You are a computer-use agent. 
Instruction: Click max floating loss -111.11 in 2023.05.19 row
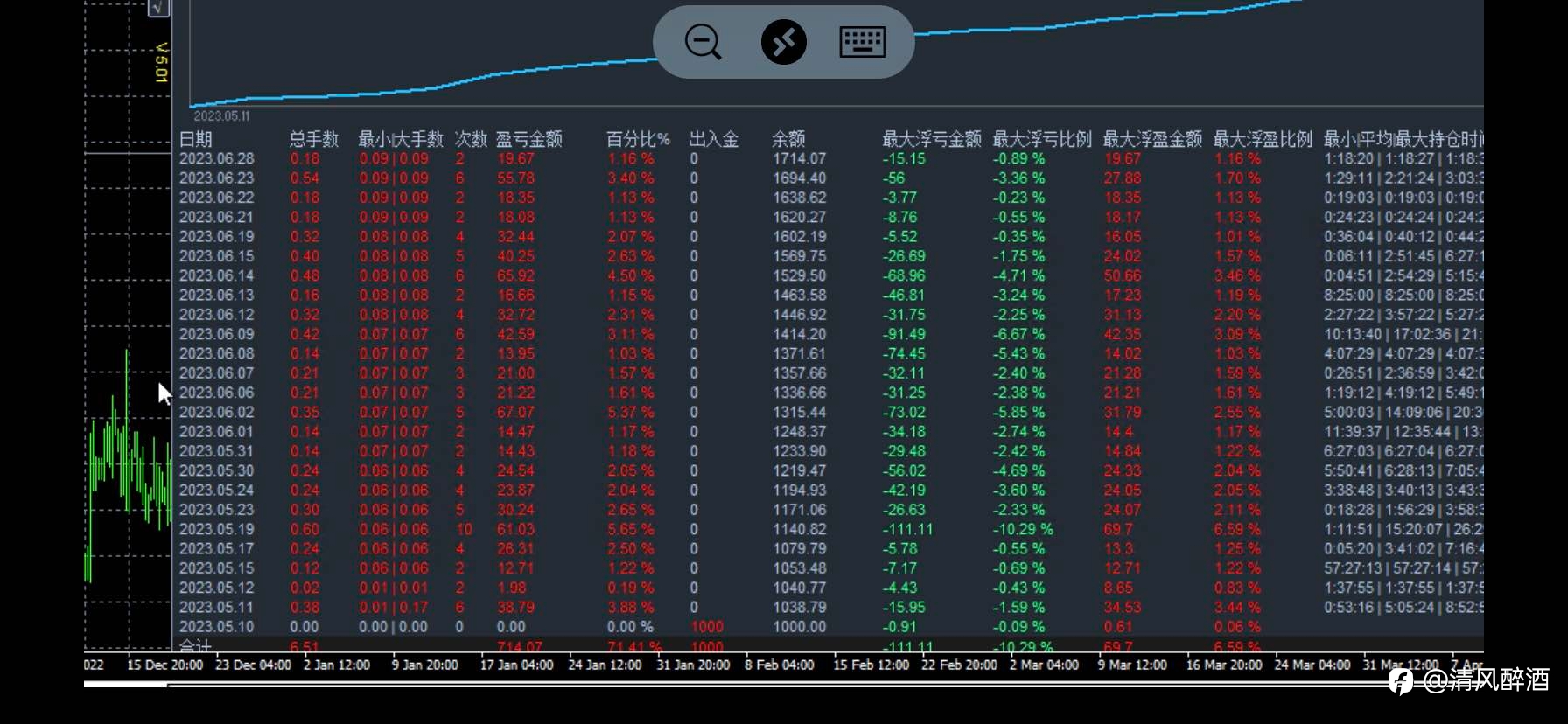point(907,529)
